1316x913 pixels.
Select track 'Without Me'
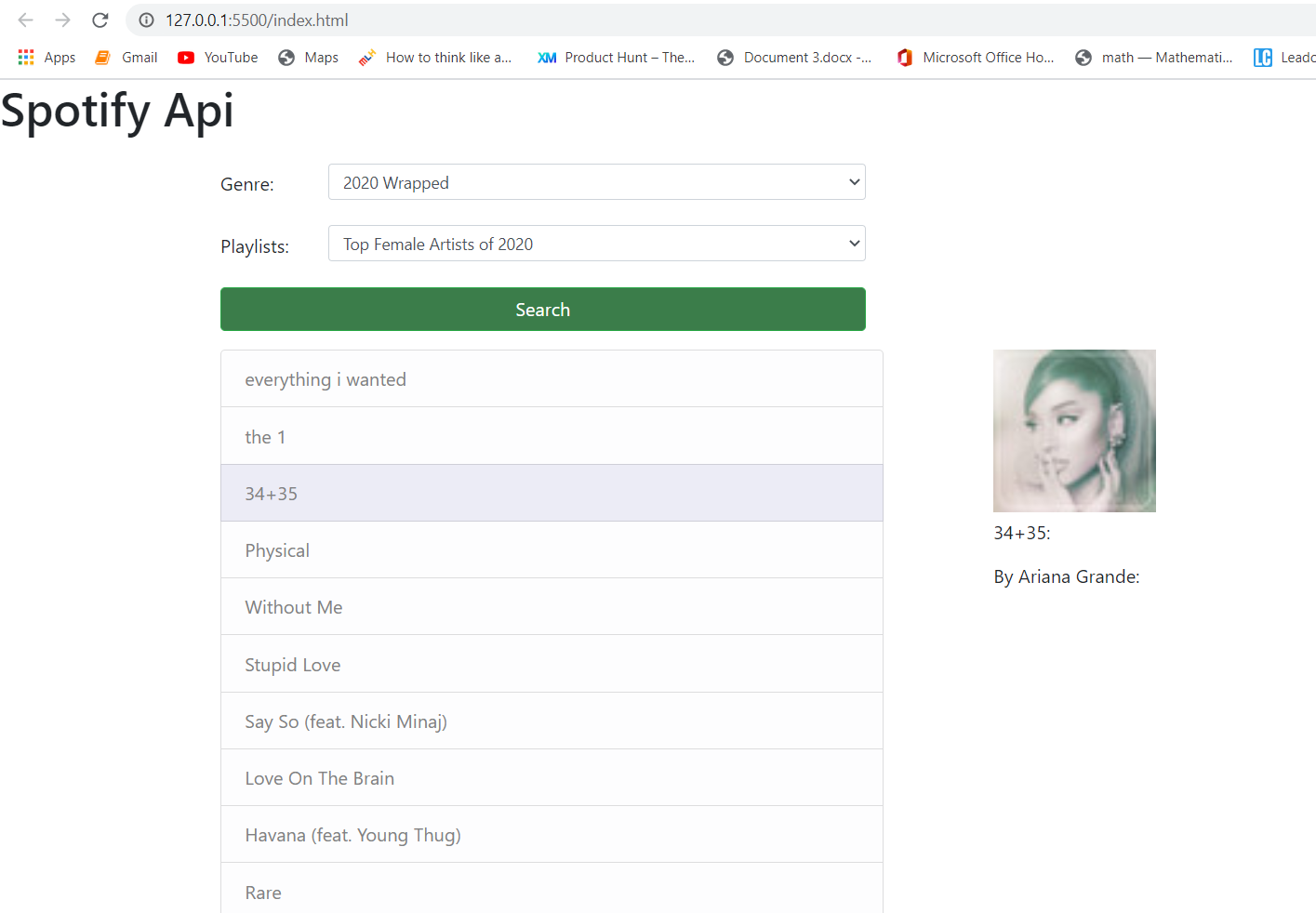pyautogui.click(x=552, y=607)
